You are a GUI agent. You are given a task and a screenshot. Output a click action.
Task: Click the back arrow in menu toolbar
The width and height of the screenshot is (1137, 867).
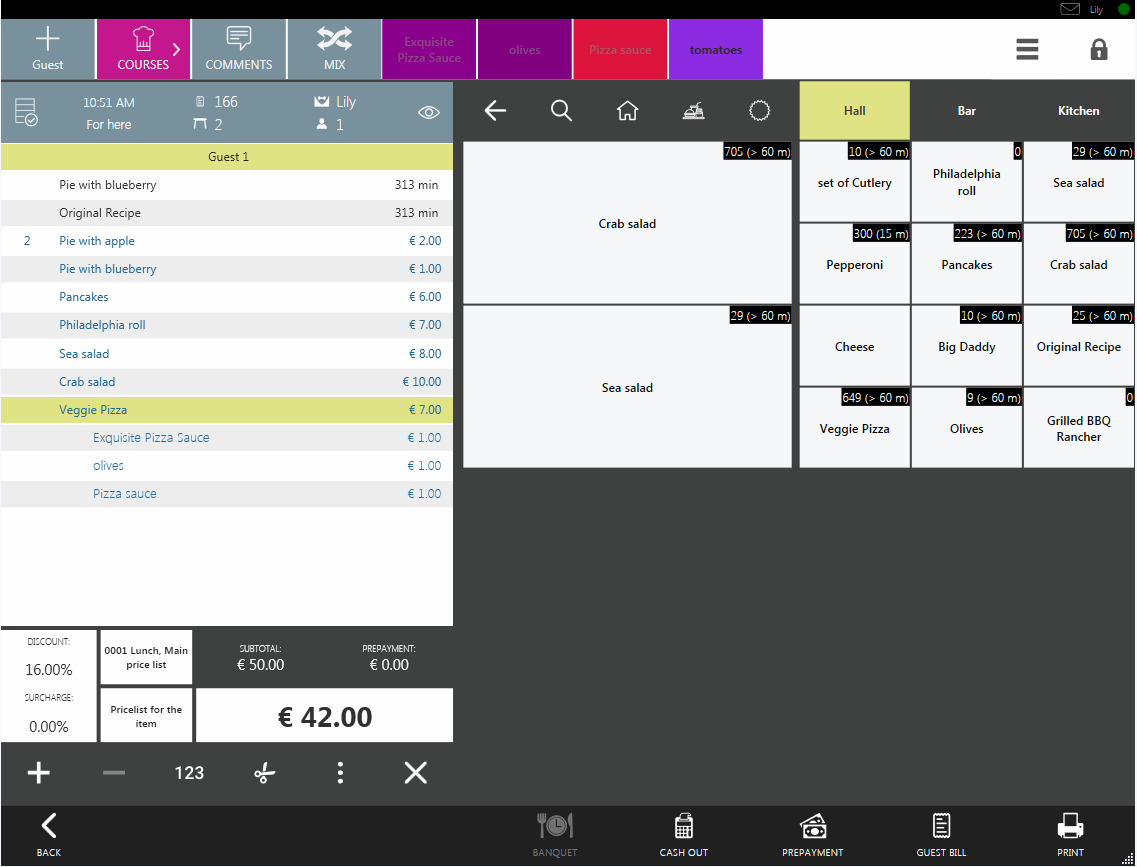tap(495, 111)
